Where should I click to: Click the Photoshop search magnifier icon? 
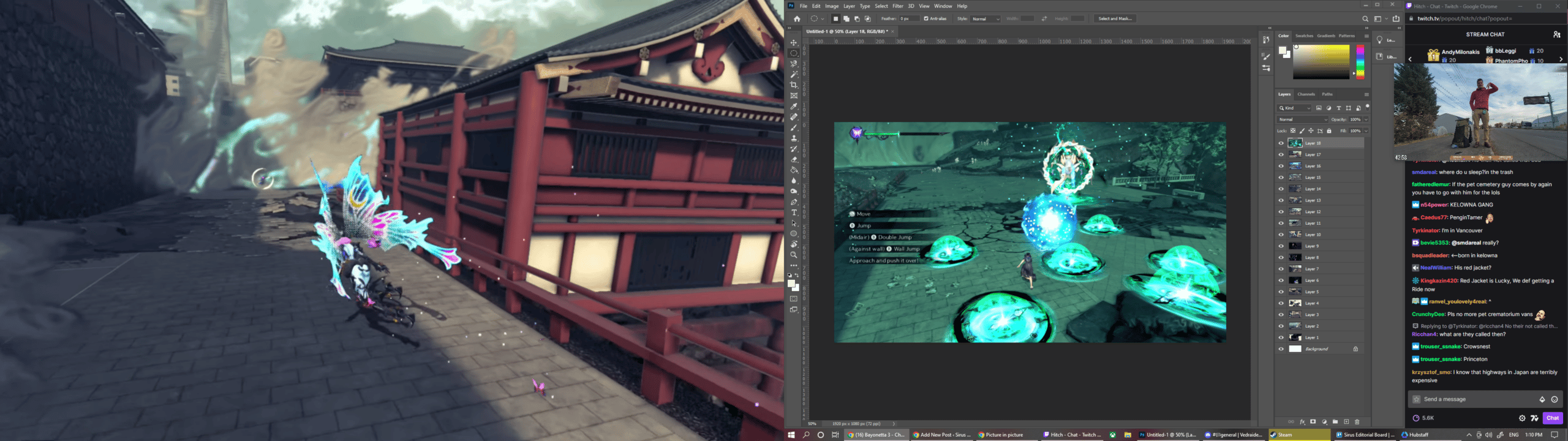pyautogui.click(x=1365, y=19)
